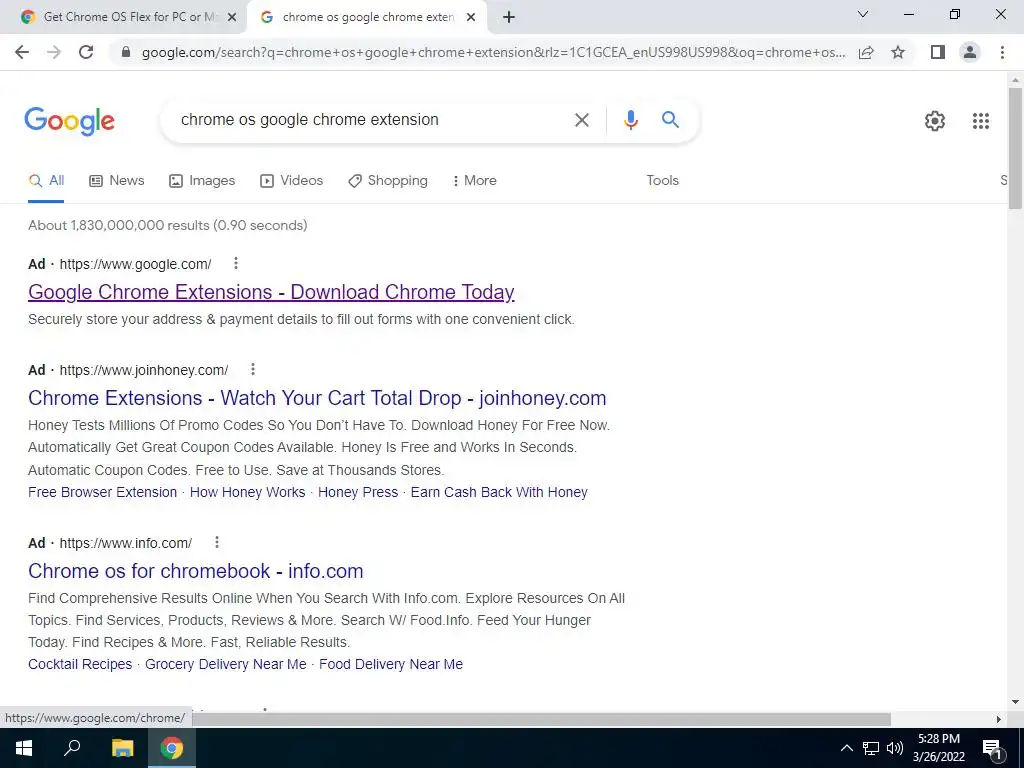Close the Get Chrome OS Flex tab
Screen dimensions: 1024x768
click(231, 17)
